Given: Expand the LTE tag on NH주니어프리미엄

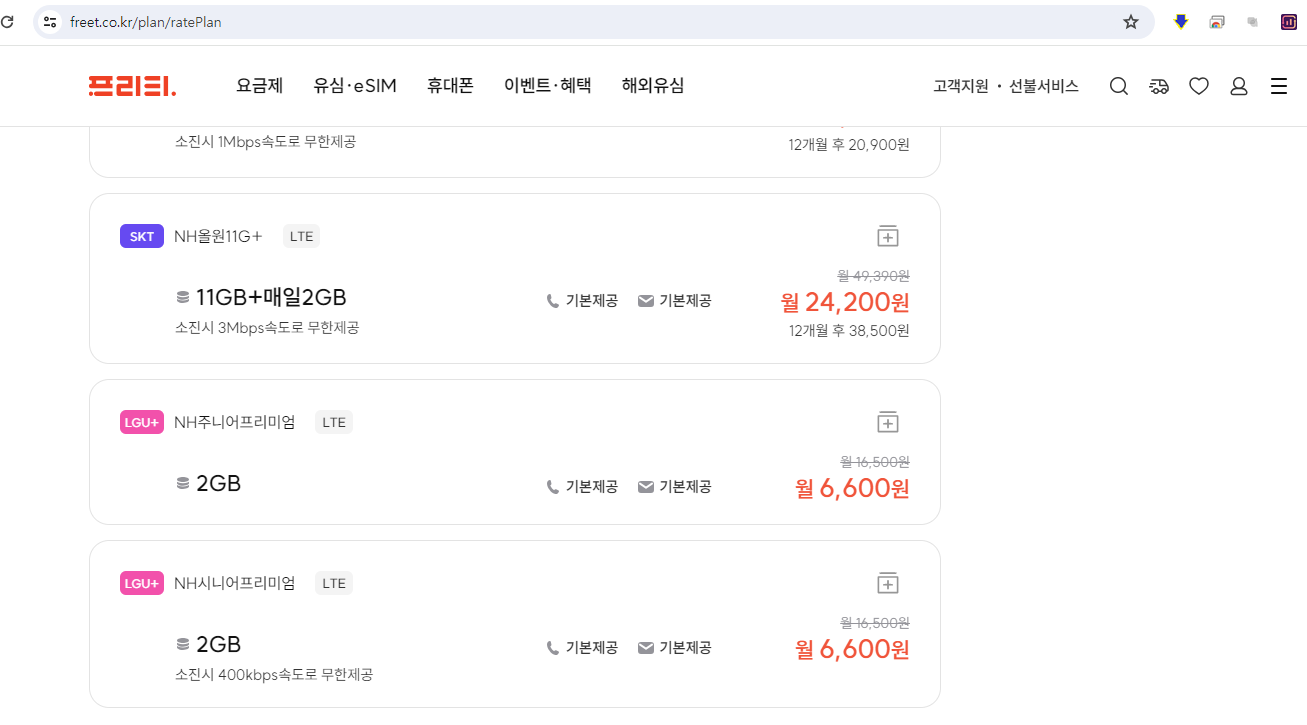Looking at the screenshot, I should [x=333, y=422].
